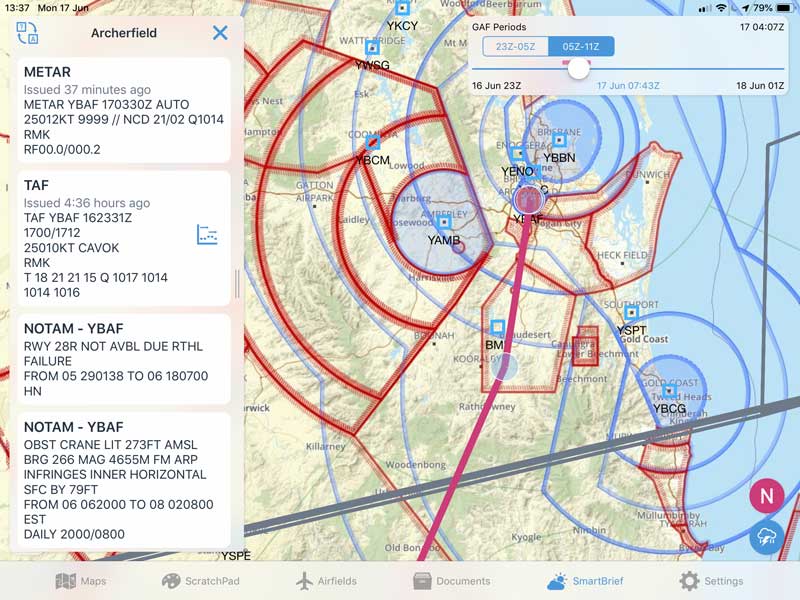Select the SmartBrief tab
Screen dimensions: 800x600
click(x=585, y=581)
